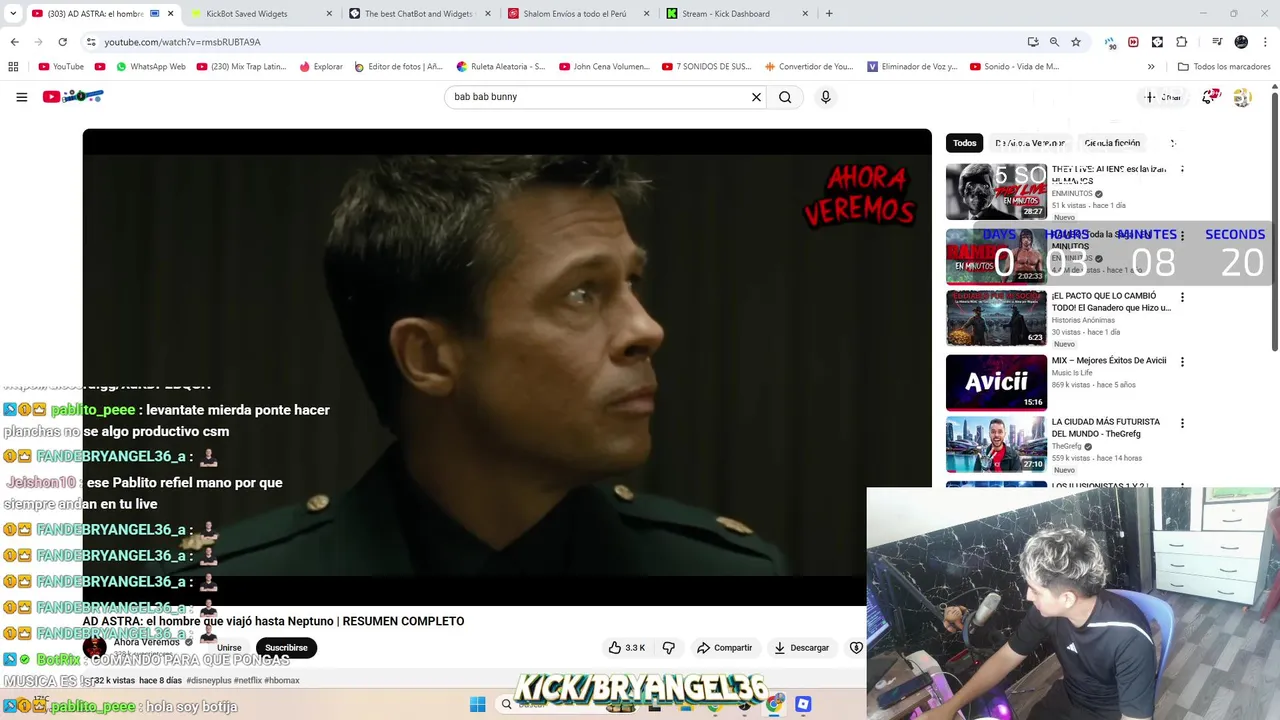This screenshot has height=720, width=1280.
Task: Open the Explorar bookmark
Action: pos(320,67)
